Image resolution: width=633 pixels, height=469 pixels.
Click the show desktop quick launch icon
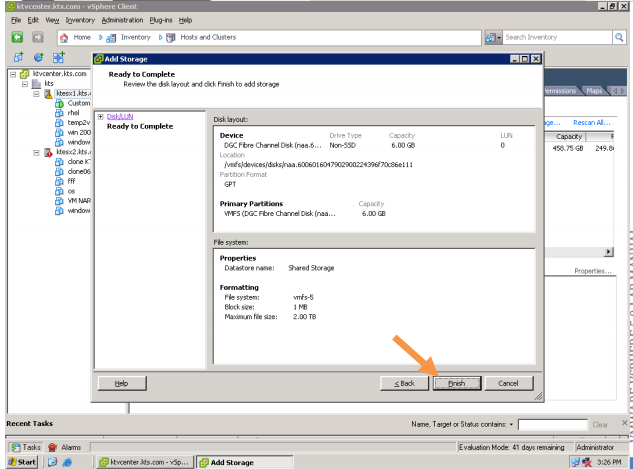tap(53, 462)
